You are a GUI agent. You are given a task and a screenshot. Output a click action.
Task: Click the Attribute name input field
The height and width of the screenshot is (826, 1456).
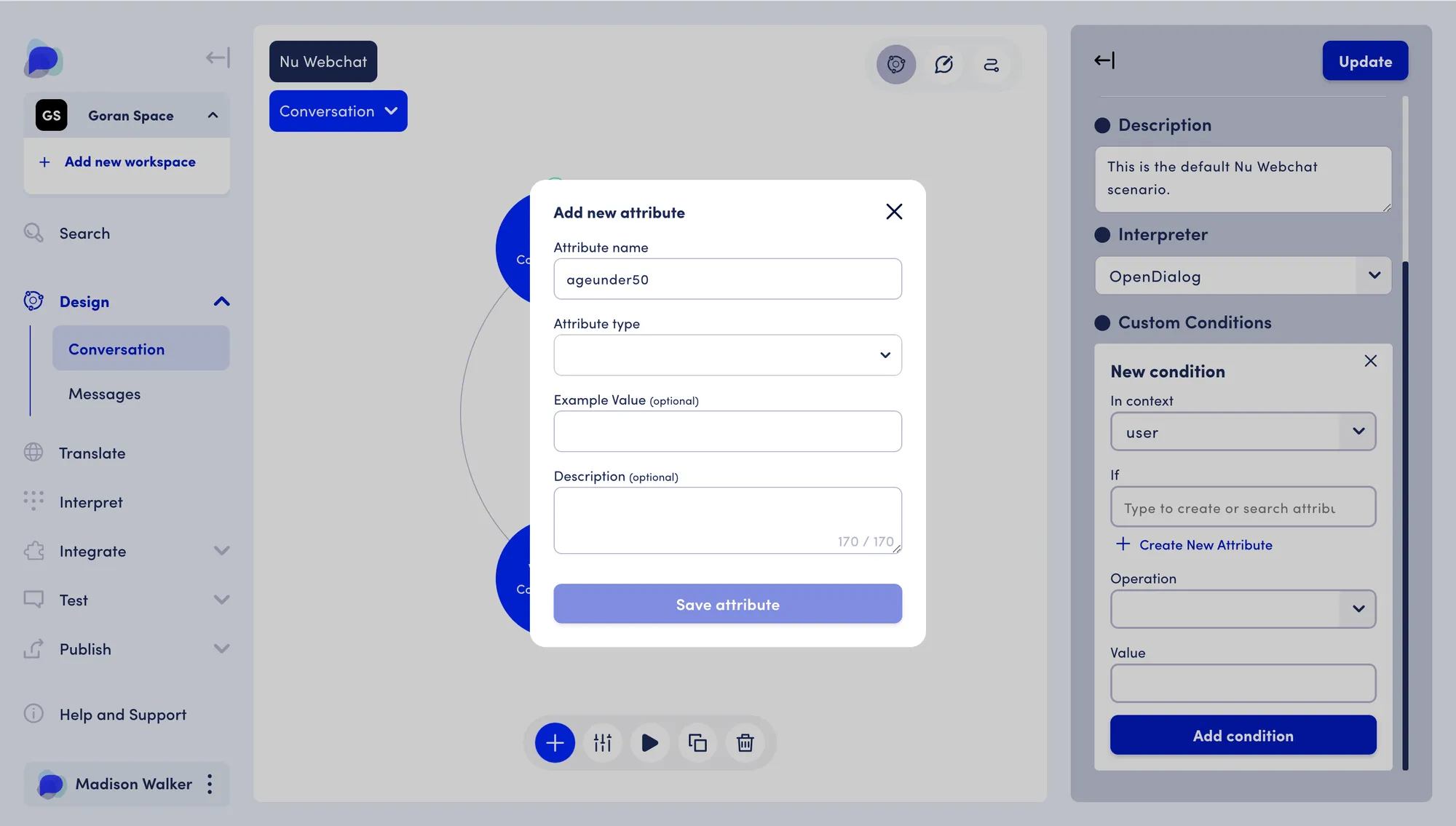[x=728, y=279]
